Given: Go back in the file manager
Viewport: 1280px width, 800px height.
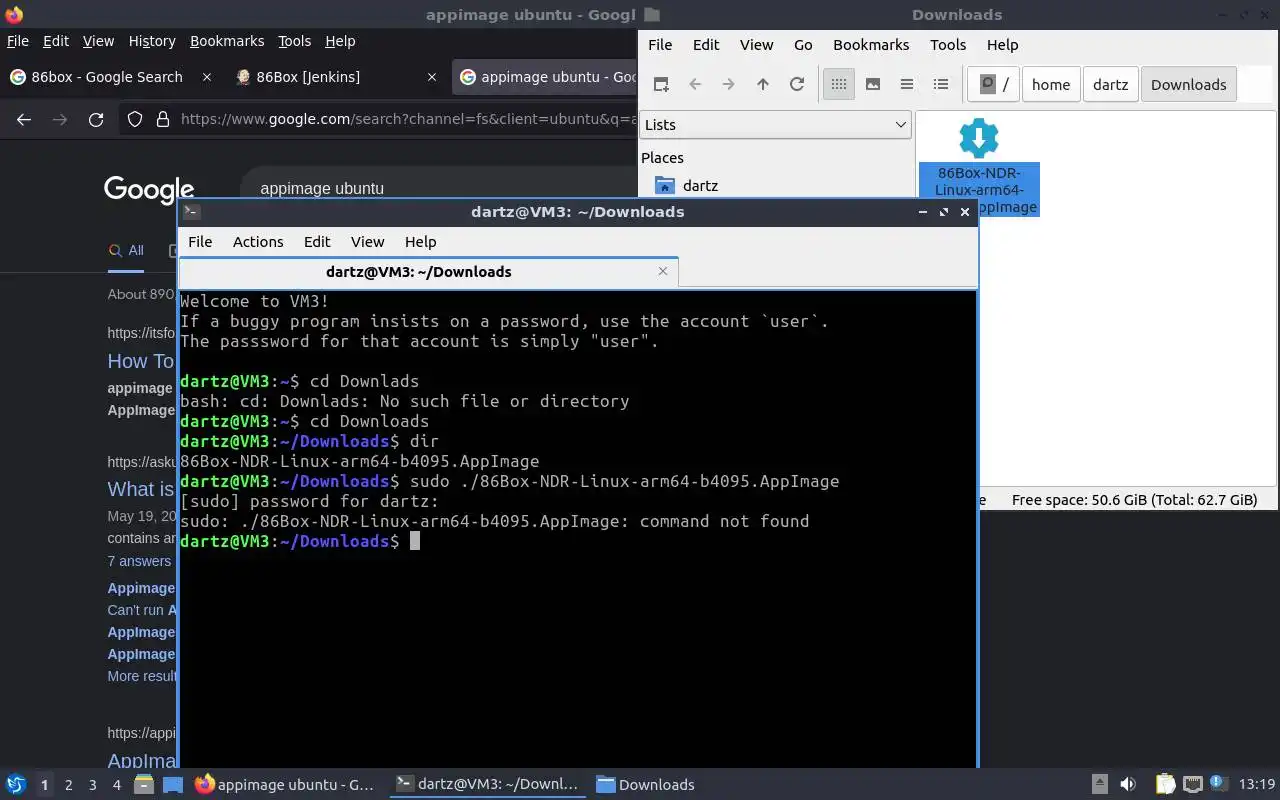Looking at the screenshot, I should pyautogui.click(x=695, y=85).
